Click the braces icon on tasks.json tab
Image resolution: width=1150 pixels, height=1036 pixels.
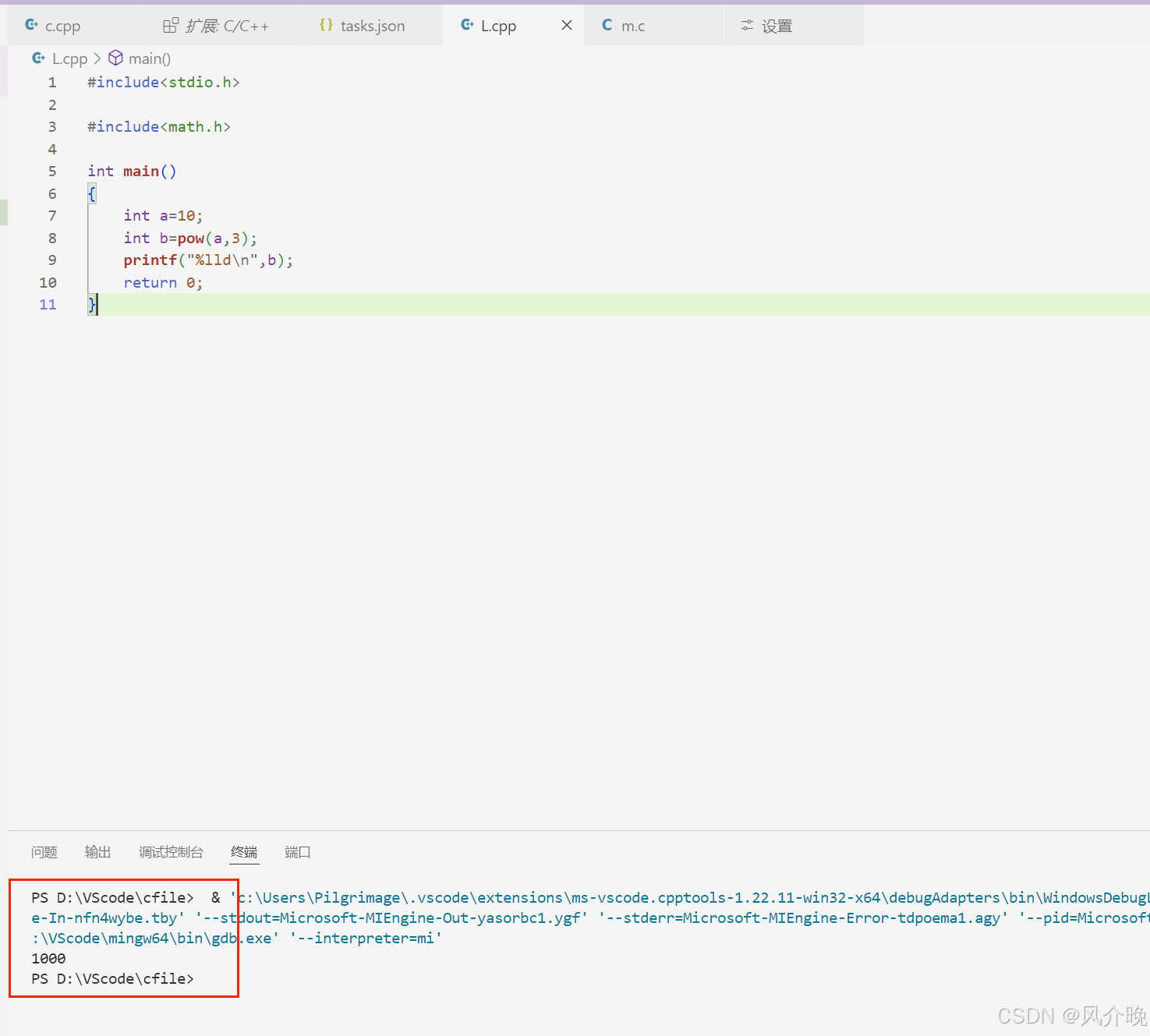pos(326,25)
